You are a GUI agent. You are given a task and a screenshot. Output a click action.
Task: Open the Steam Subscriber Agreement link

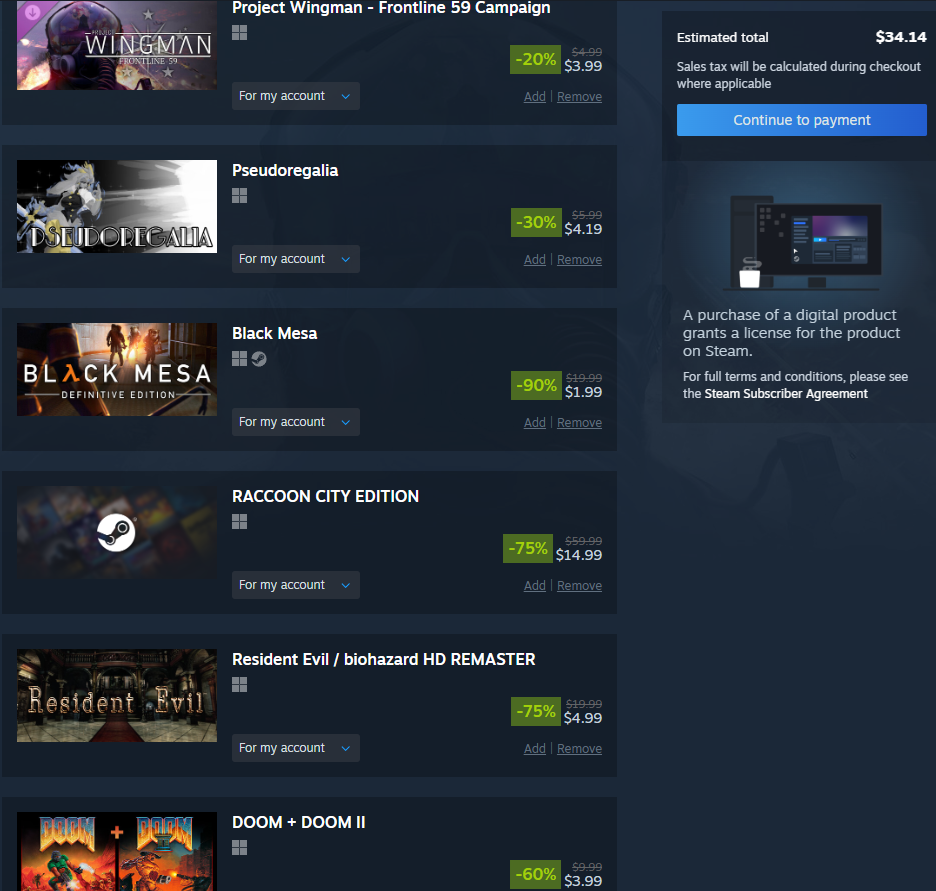pos(786,394)
